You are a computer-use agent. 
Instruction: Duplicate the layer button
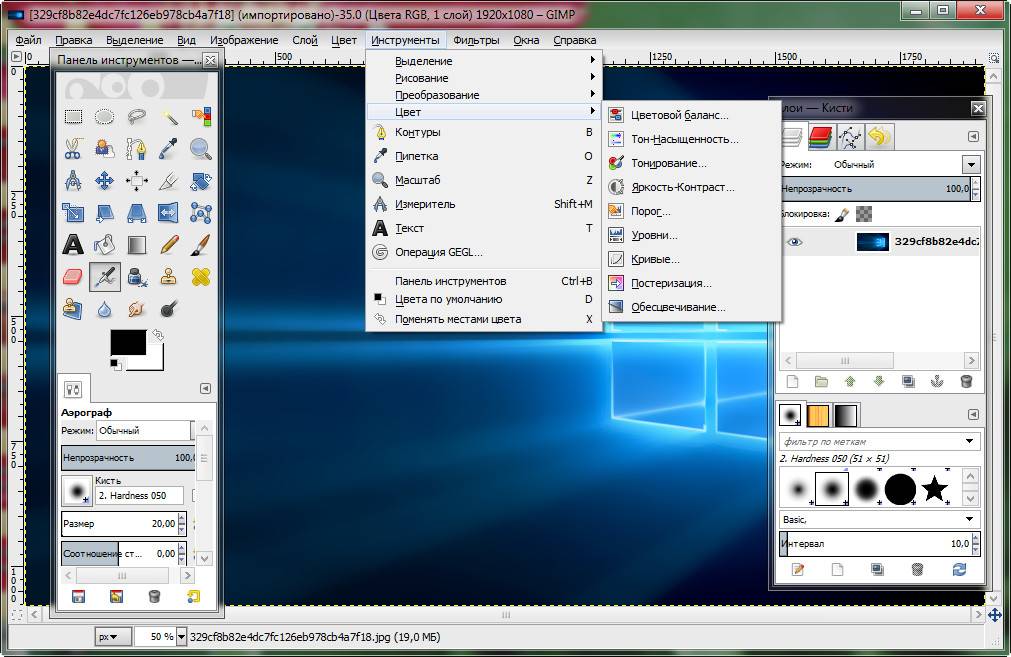click(x=908, y=382)
